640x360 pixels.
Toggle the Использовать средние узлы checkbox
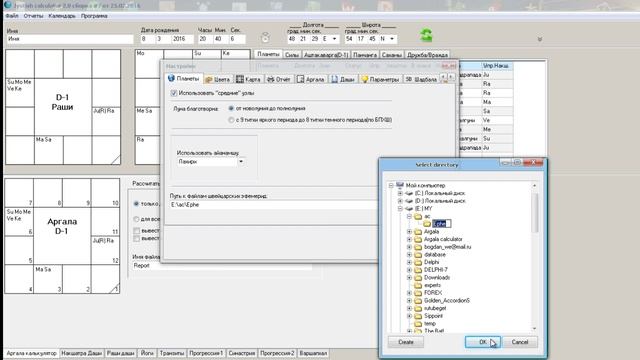click(174, 93)
